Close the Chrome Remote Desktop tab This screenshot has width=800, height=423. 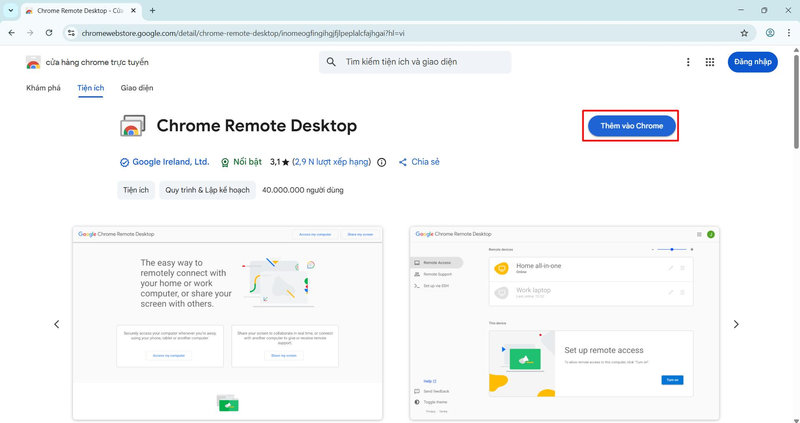(x=134, y=10)
